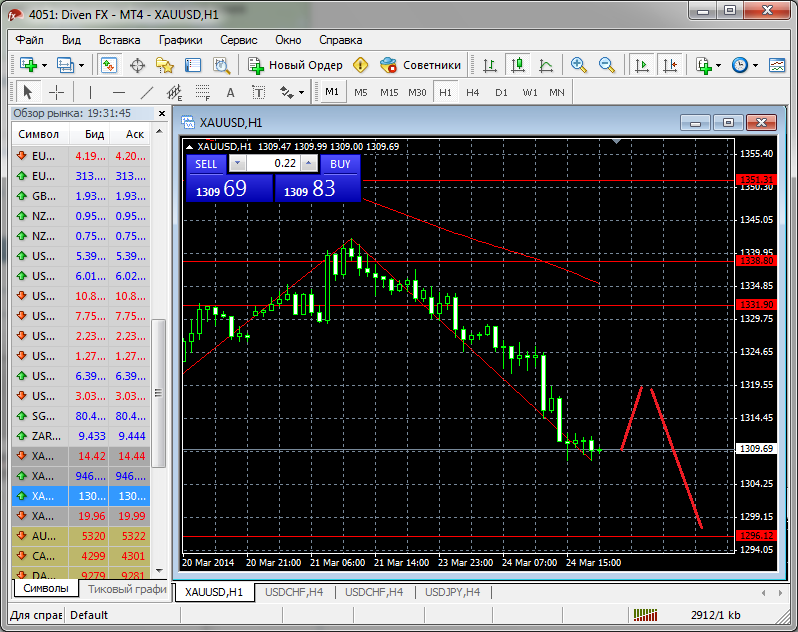This screenshot has height=632, width=798.
Task: Click the BUY button on chart
Action: click(x=340, y=164)
